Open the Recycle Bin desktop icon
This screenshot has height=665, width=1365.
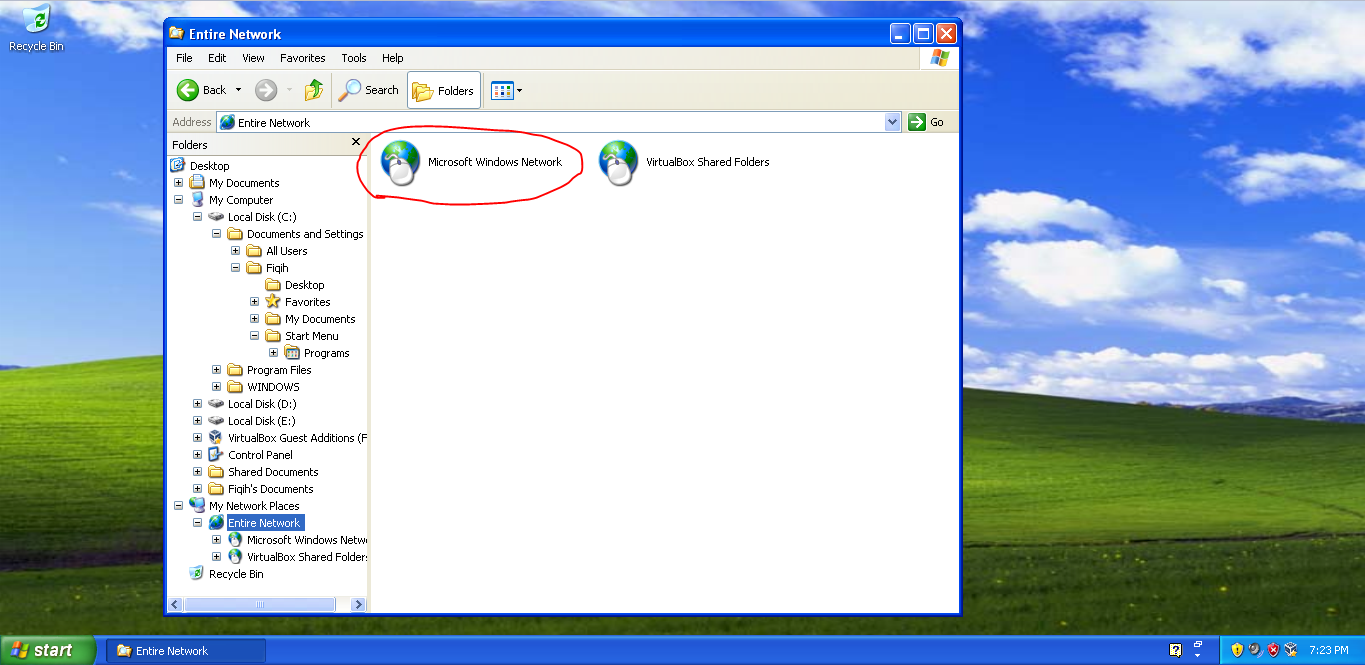coord(36,28)
